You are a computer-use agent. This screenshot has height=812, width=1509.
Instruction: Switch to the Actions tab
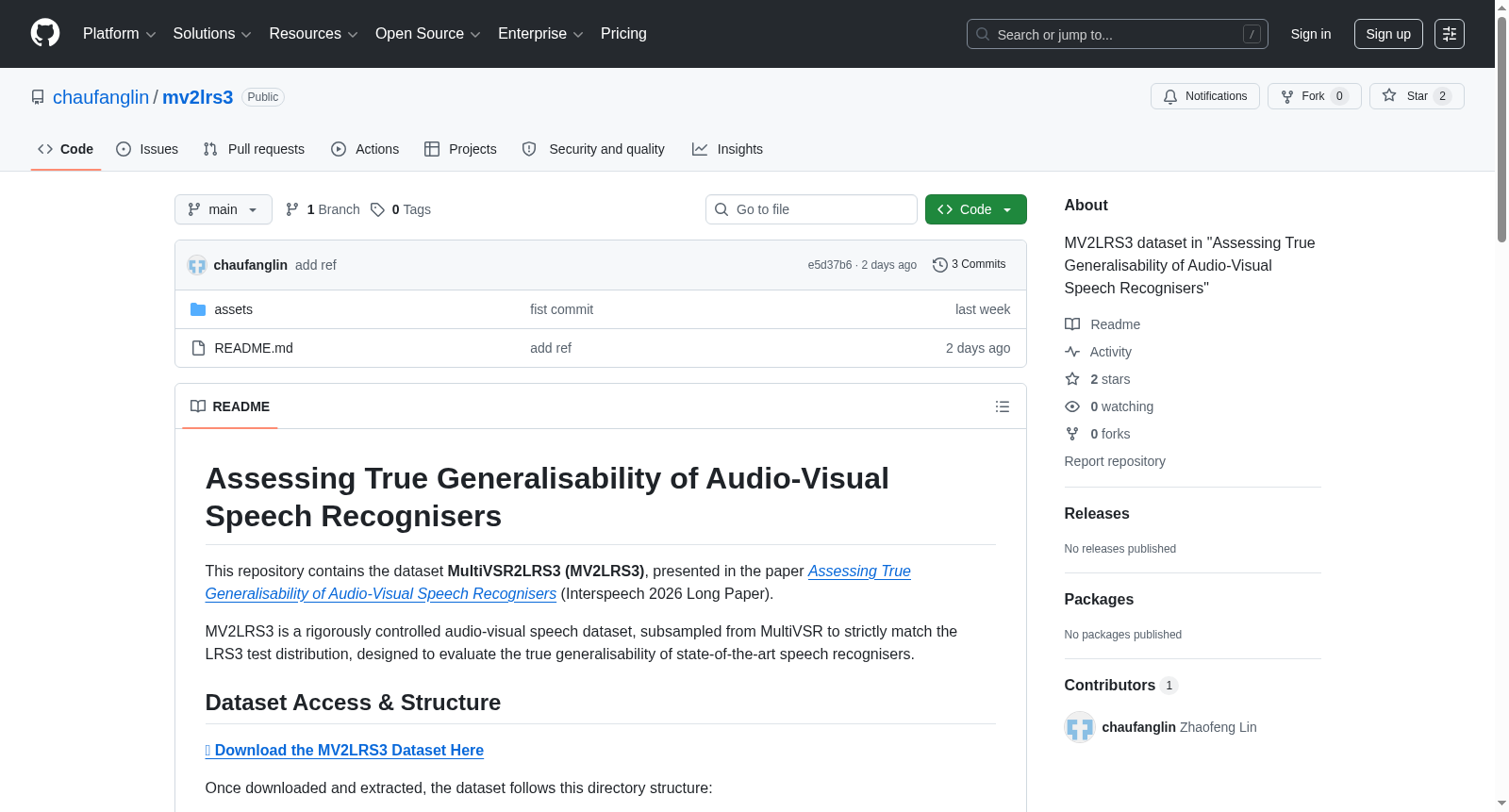pos(365,149)
